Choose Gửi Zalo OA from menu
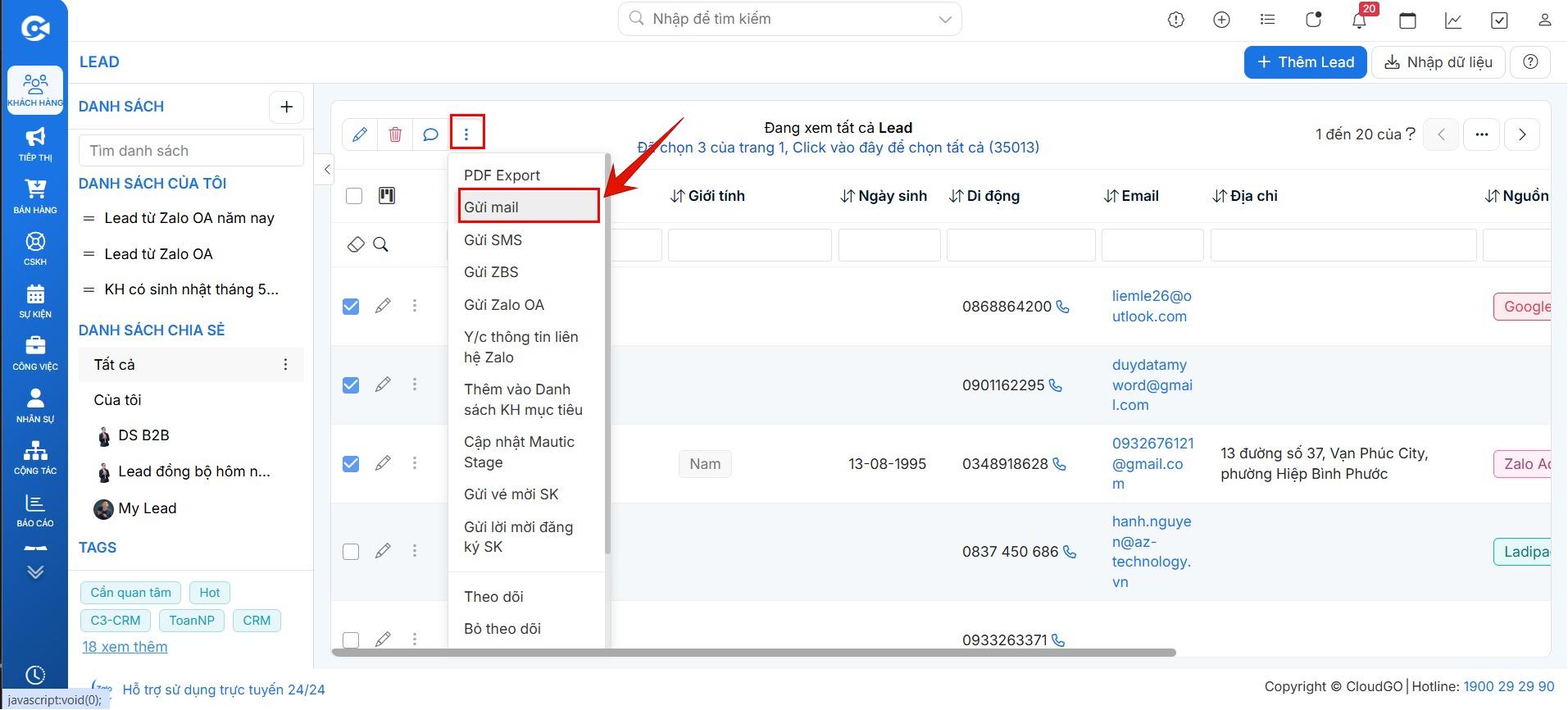Image resolution: width=1568 pixels, height=710 pixels. [526, 305]
